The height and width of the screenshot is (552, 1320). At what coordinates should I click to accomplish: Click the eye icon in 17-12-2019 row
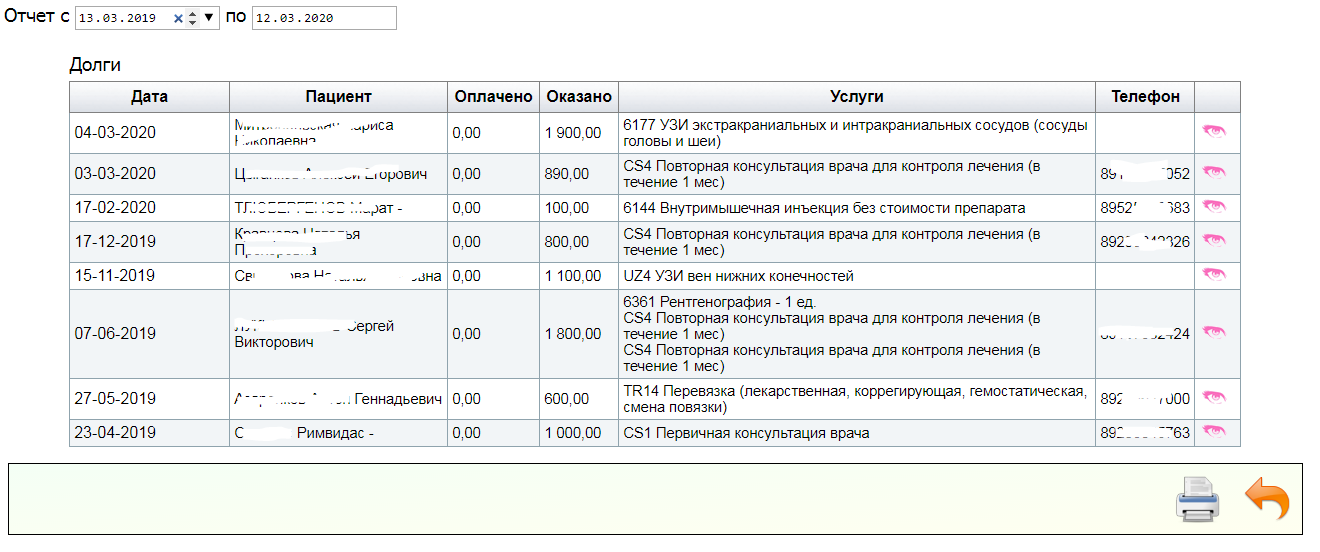[1214, 241]
